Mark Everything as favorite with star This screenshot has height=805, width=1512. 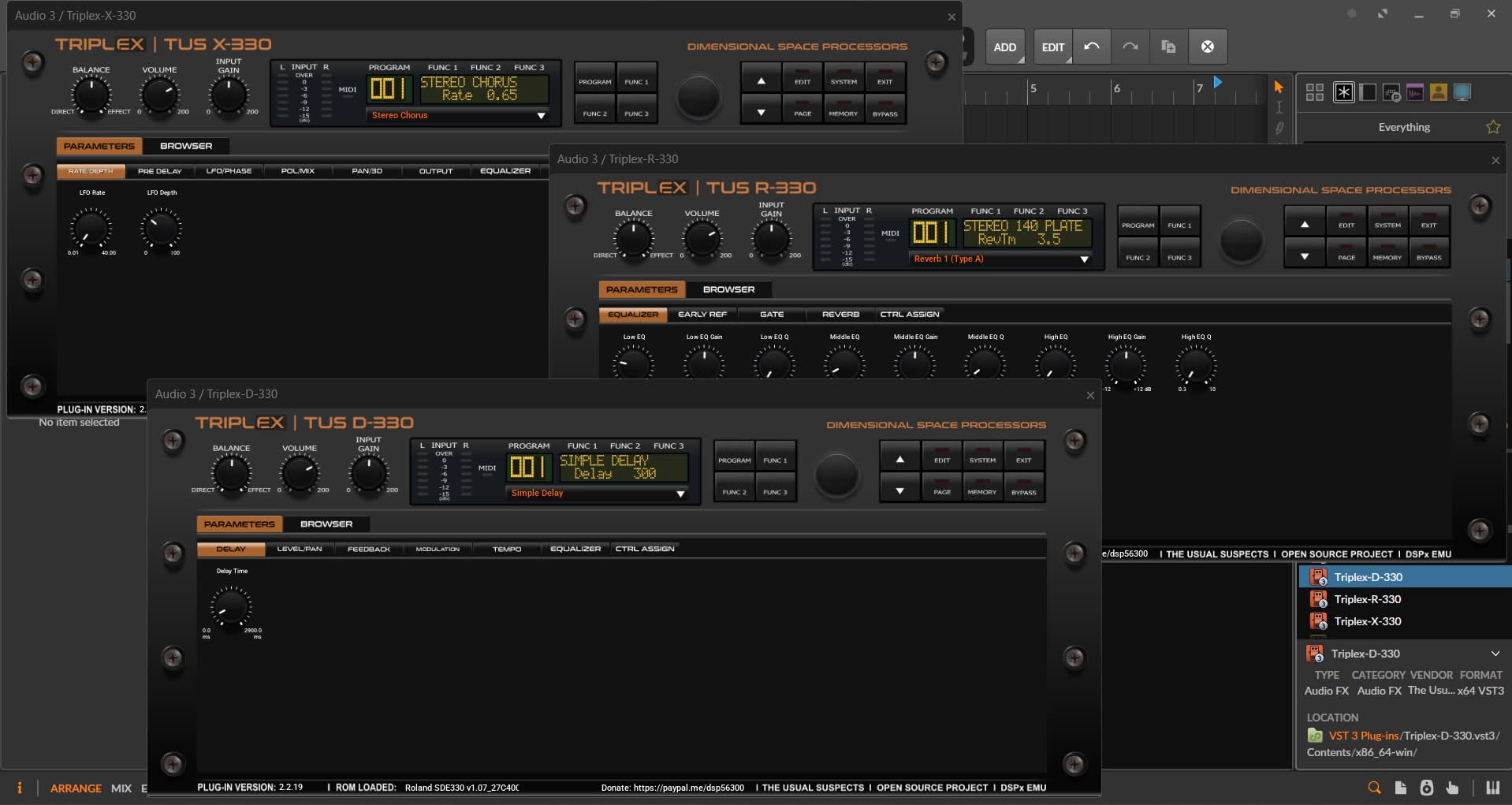click(x=1492, y=127)
